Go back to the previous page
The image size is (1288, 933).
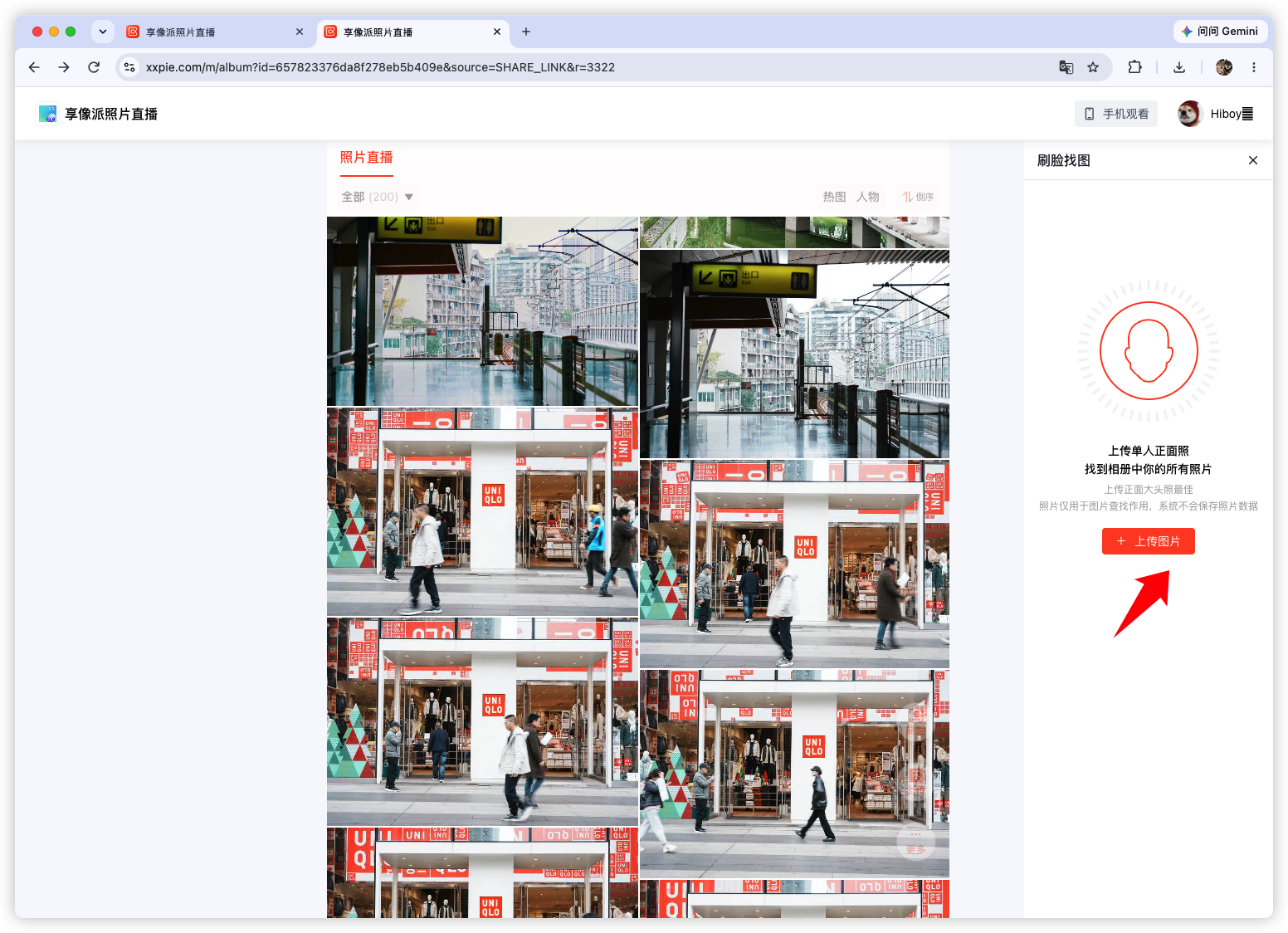point(34,67)
